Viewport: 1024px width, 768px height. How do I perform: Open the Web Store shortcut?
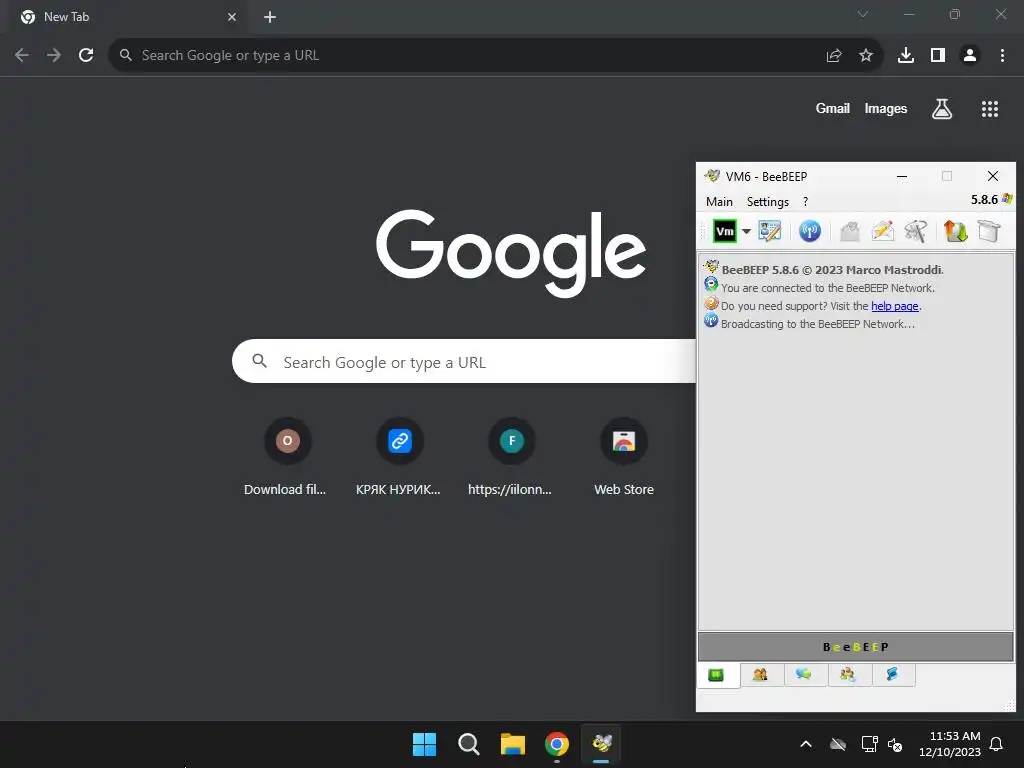click(x=624, y=457)
